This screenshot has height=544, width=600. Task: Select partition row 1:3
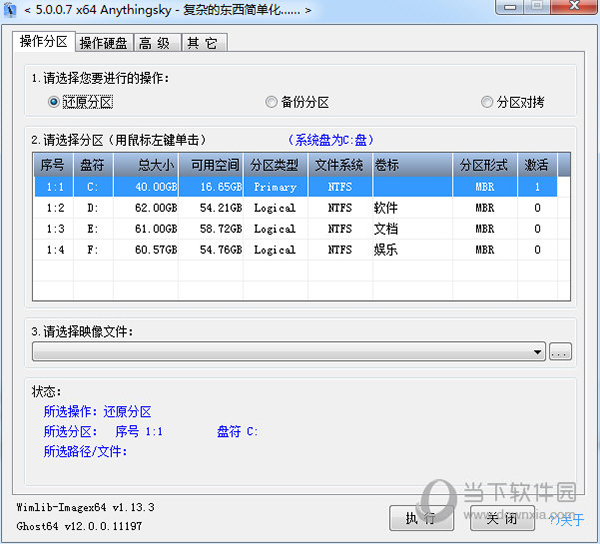295,229
